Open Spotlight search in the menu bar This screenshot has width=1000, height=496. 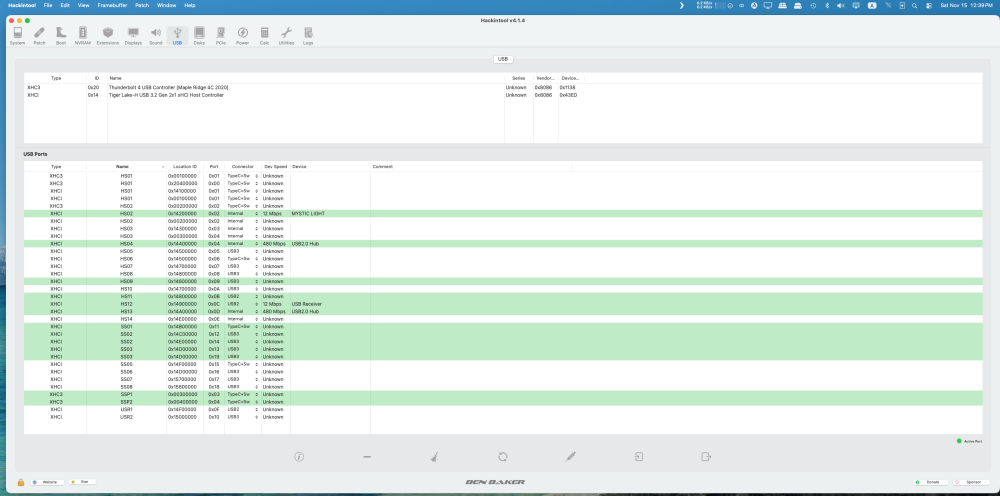click(915, 5)
